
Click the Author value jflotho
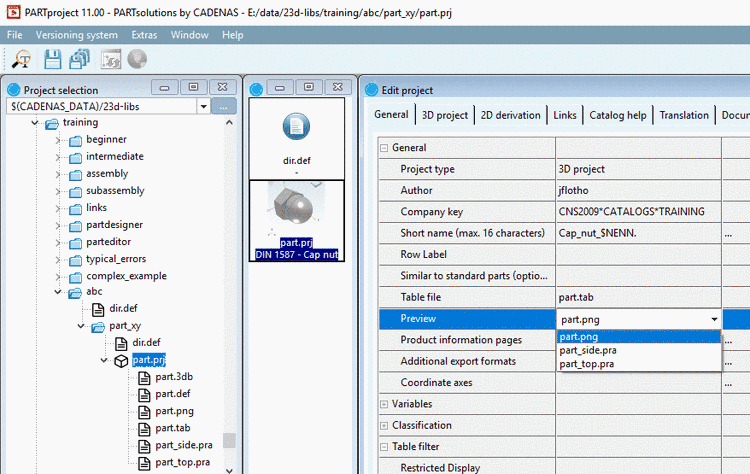pyautogui.click(x=574, y=190)
